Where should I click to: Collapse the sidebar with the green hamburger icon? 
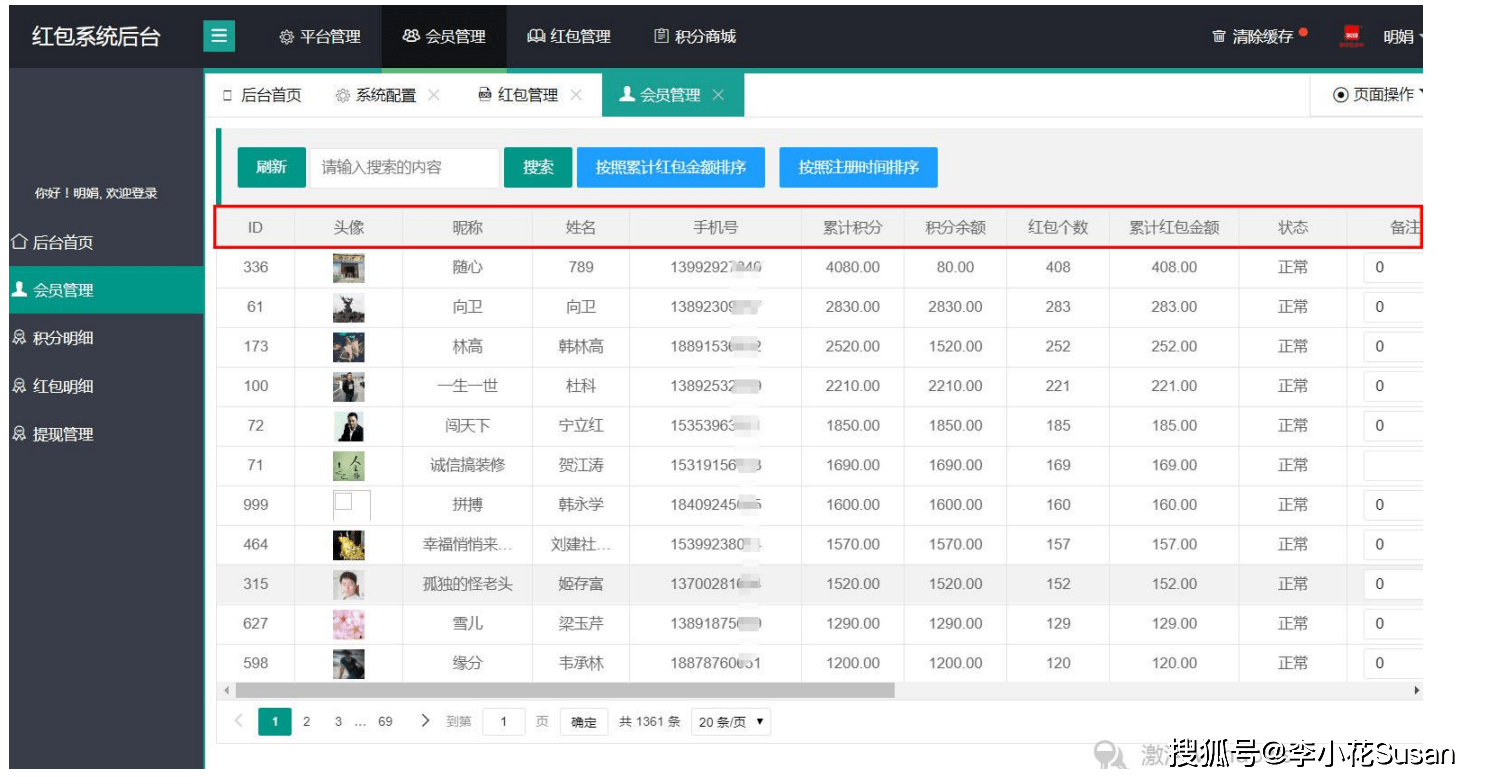click(x=218, y=36)
